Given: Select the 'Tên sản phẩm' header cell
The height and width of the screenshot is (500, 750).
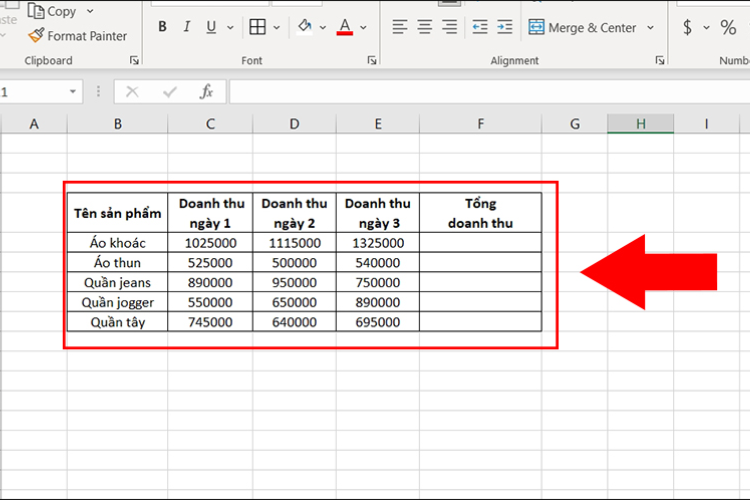Looking at the screenshot, I should click(118, 213).
